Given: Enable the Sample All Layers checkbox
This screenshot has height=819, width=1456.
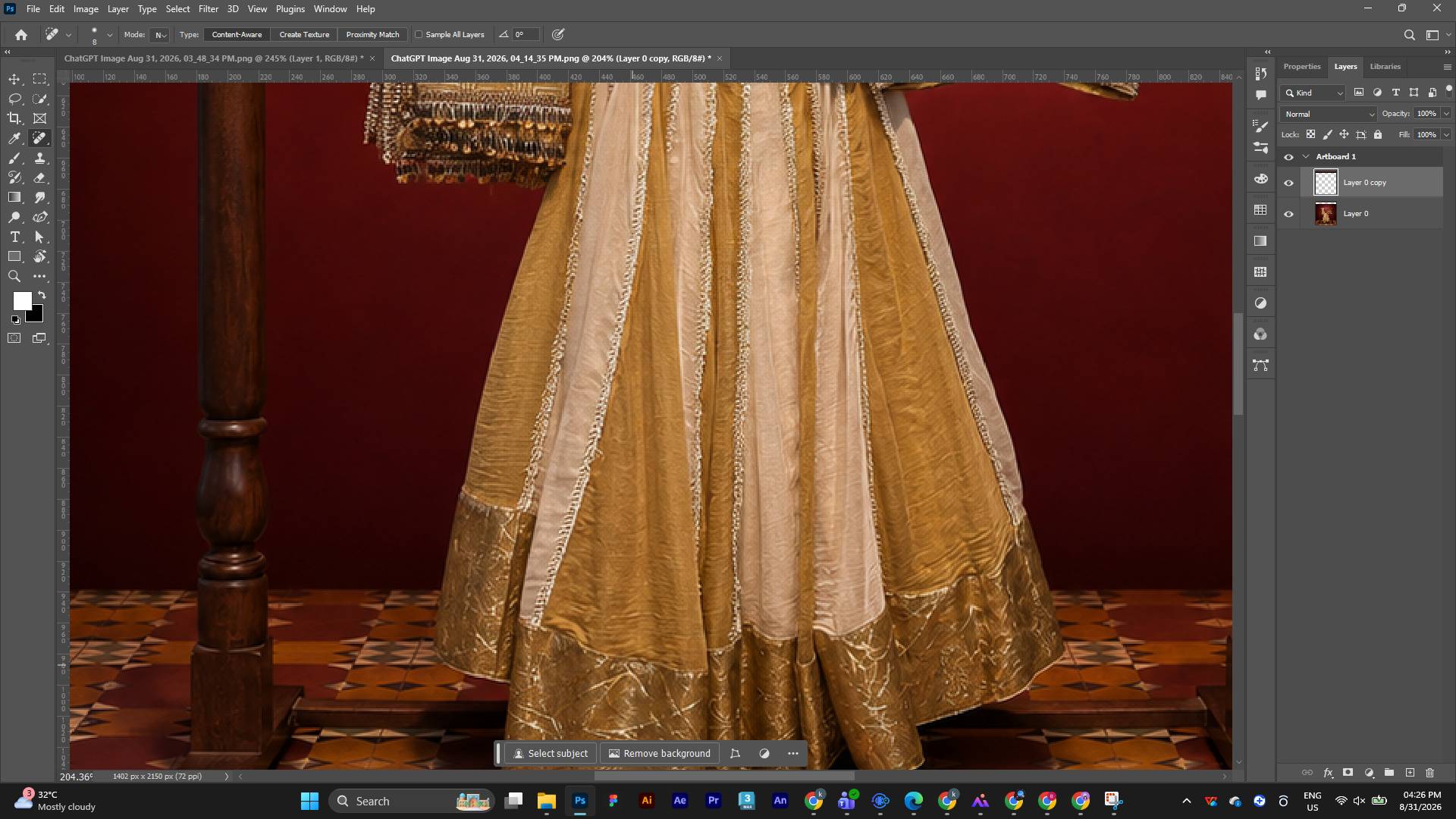Looking at the screenshot, I should 419,35.
